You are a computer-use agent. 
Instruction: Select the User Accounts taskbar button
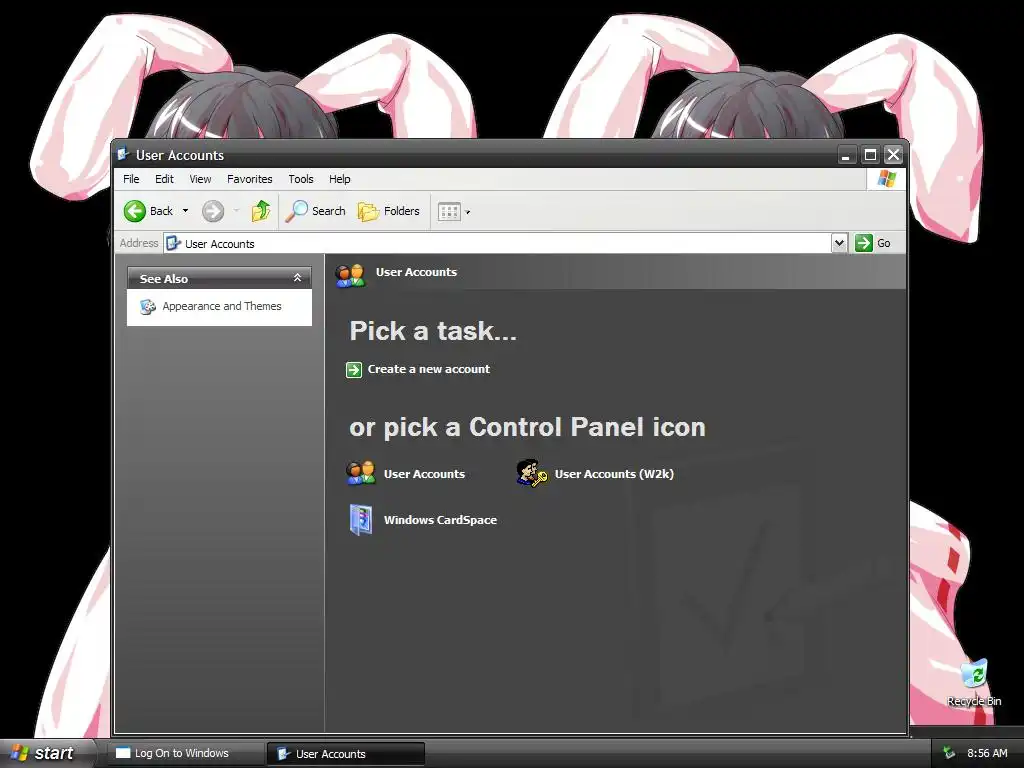point(346,754)
